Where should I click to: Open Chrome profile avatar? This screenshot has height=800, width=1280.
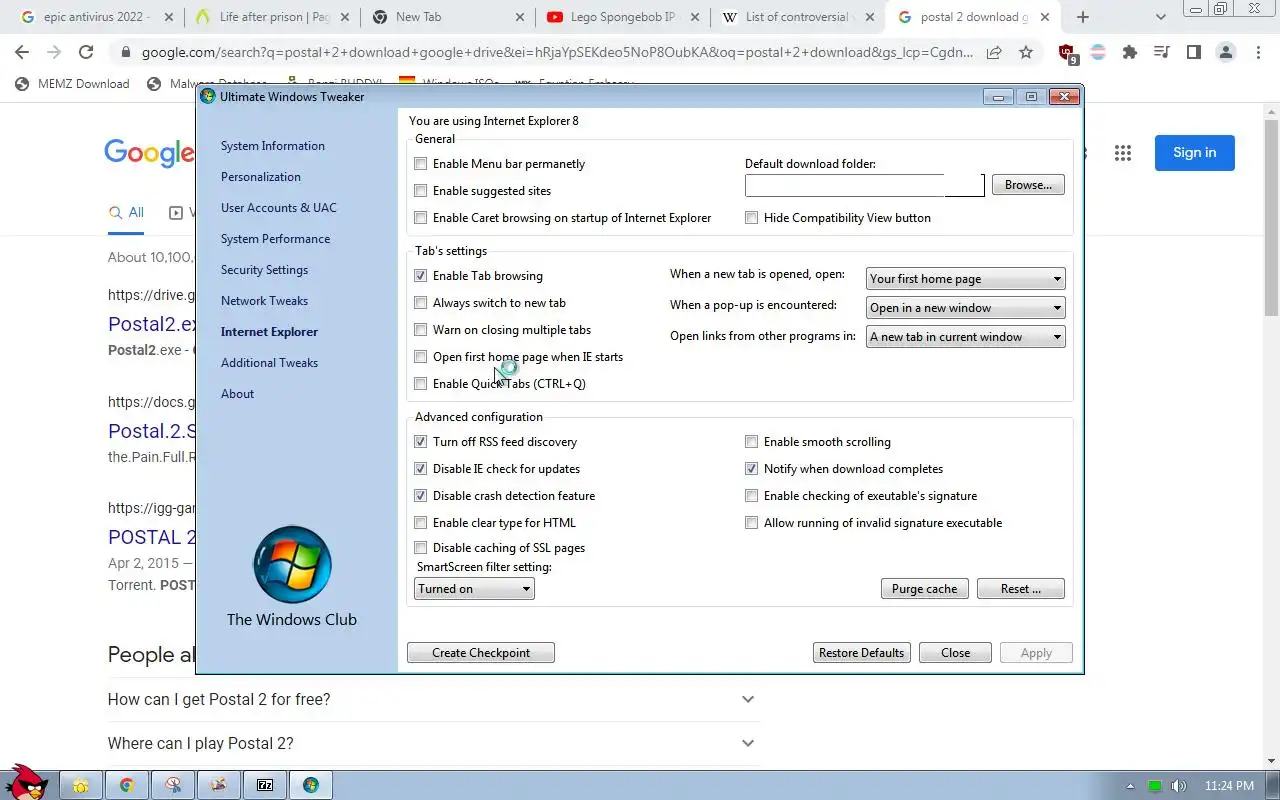click(1226, 53)
